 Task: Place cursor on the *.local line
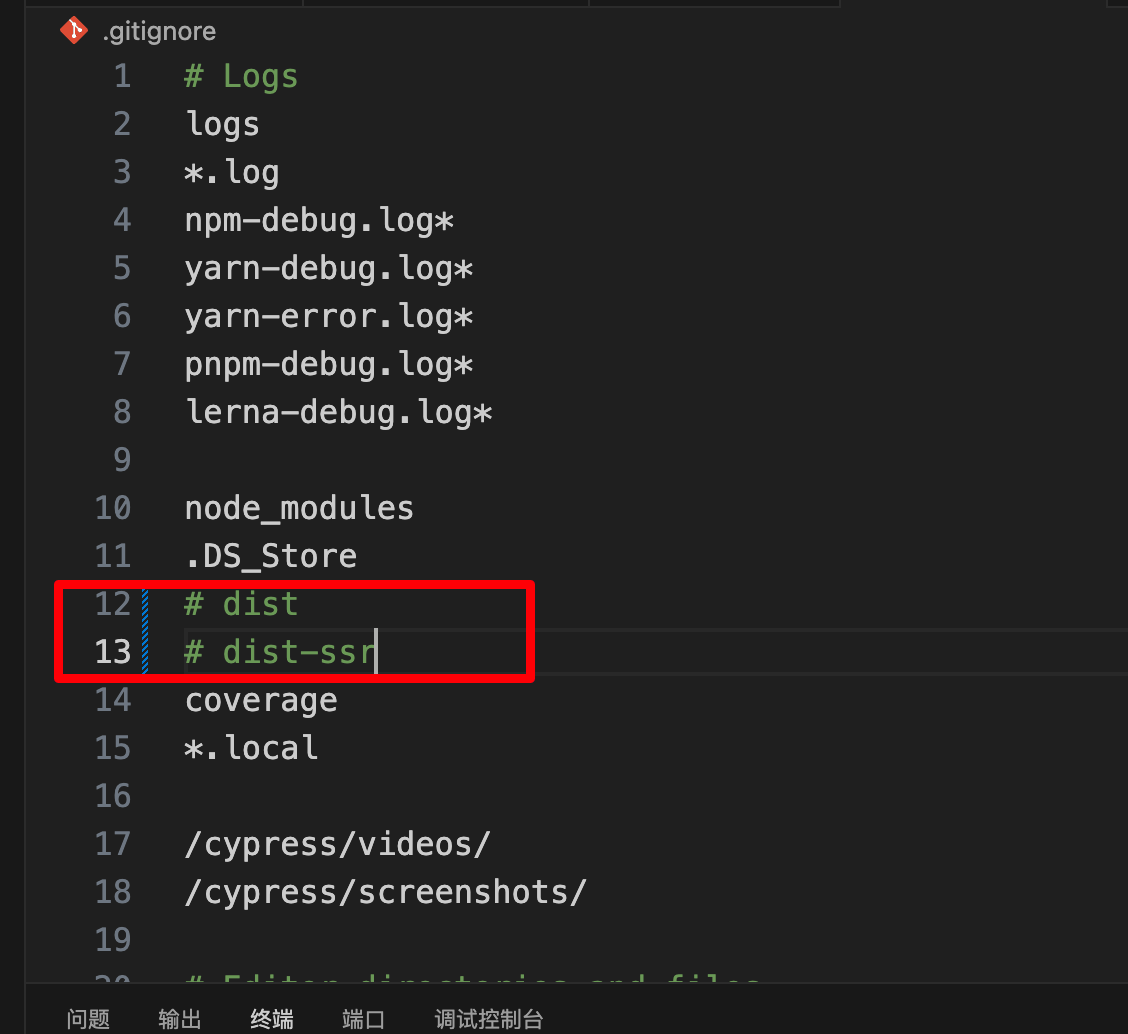252,748
